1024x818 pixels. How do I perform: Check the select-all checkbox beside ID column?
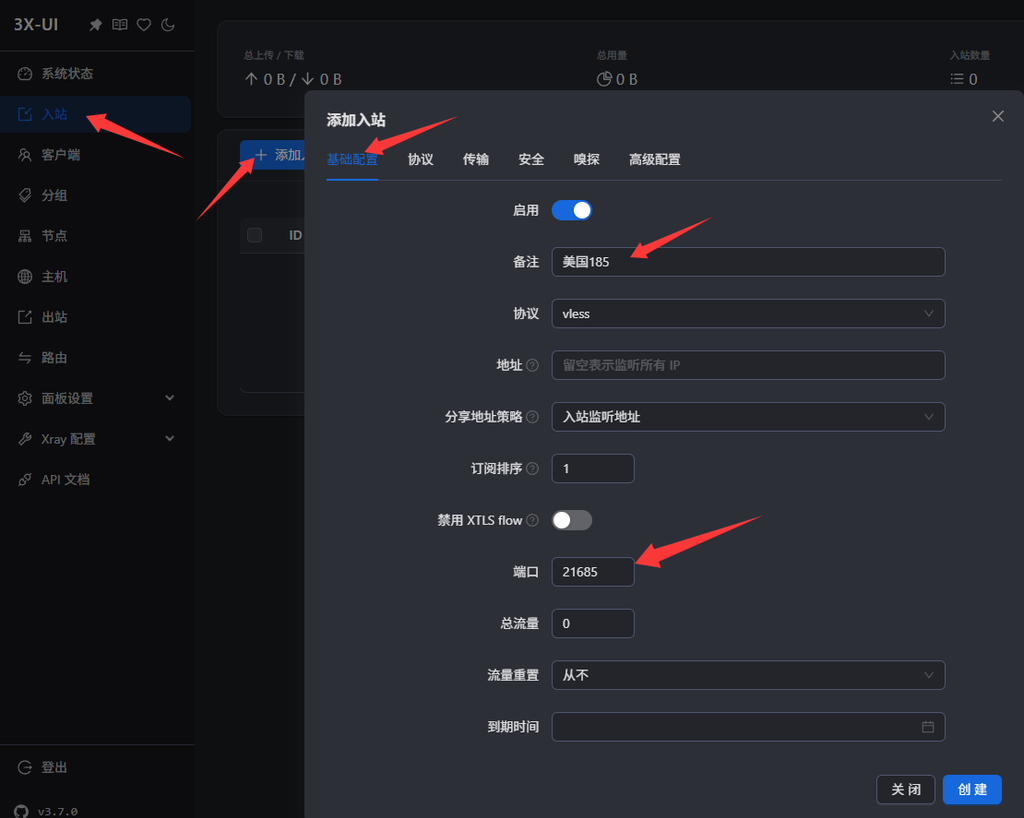click(255, 235)
